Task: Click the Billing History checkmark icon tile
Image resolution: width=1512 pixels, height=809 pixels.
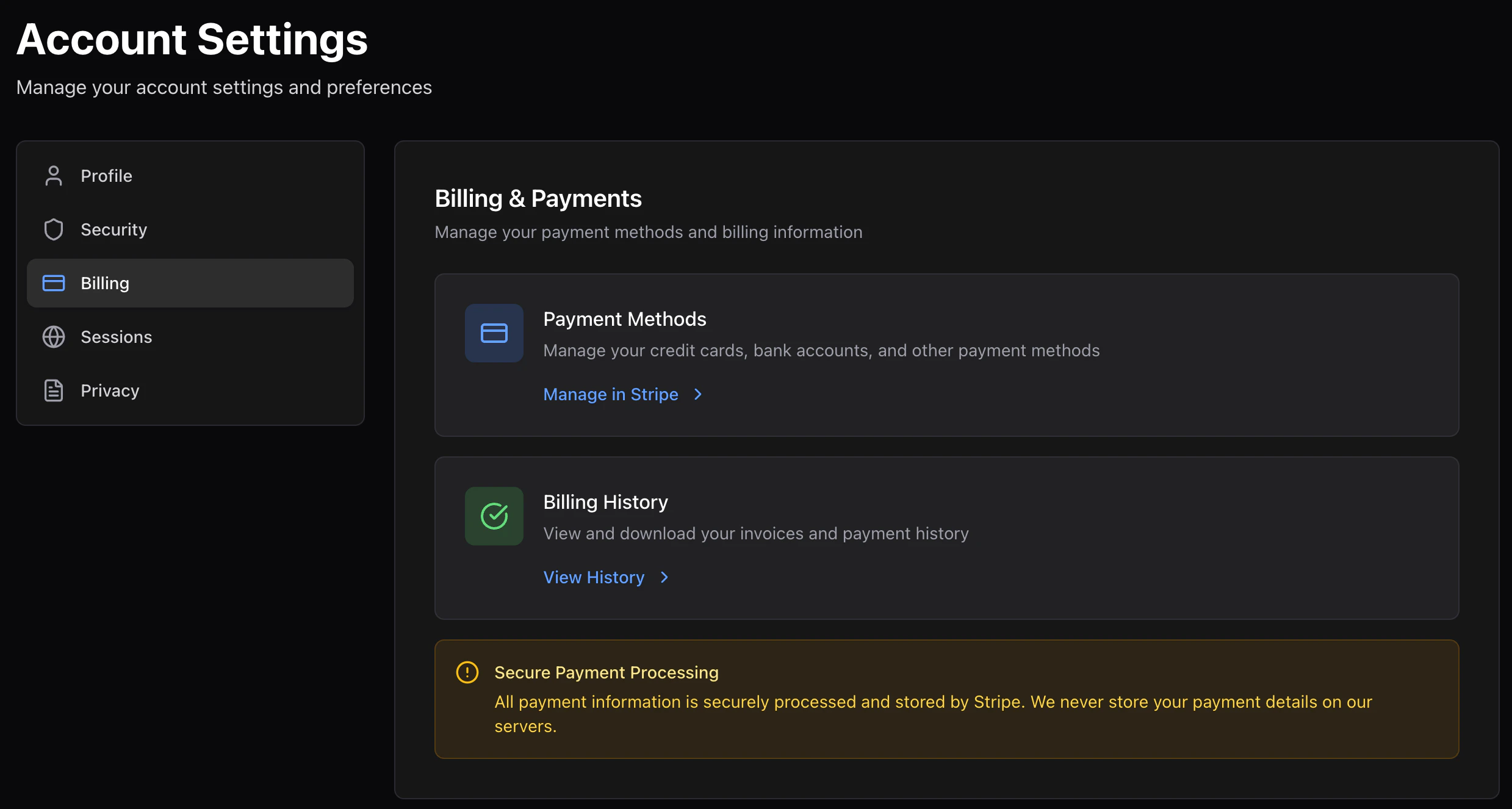Action: click(x=494, y=516)
